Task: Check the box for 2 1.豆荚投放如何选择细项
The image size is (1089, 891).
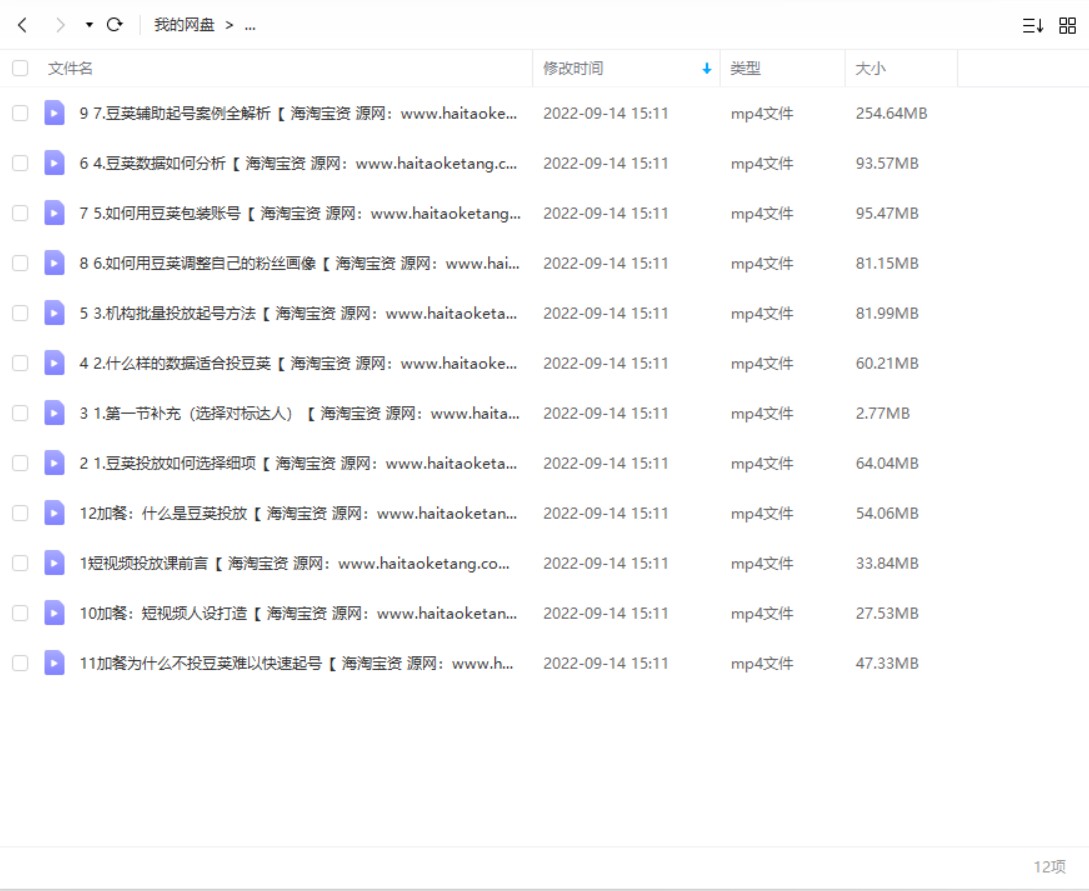Action: point(20,463)
